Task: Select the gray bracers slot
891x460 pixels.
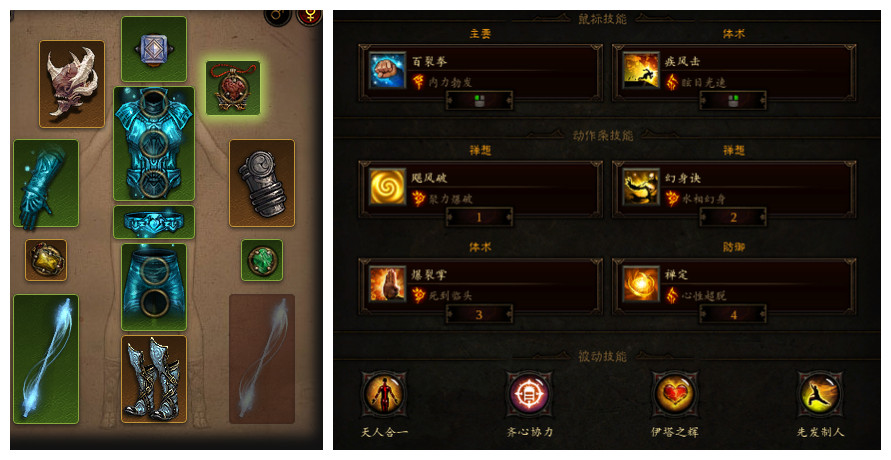Action: coord(262,183)
